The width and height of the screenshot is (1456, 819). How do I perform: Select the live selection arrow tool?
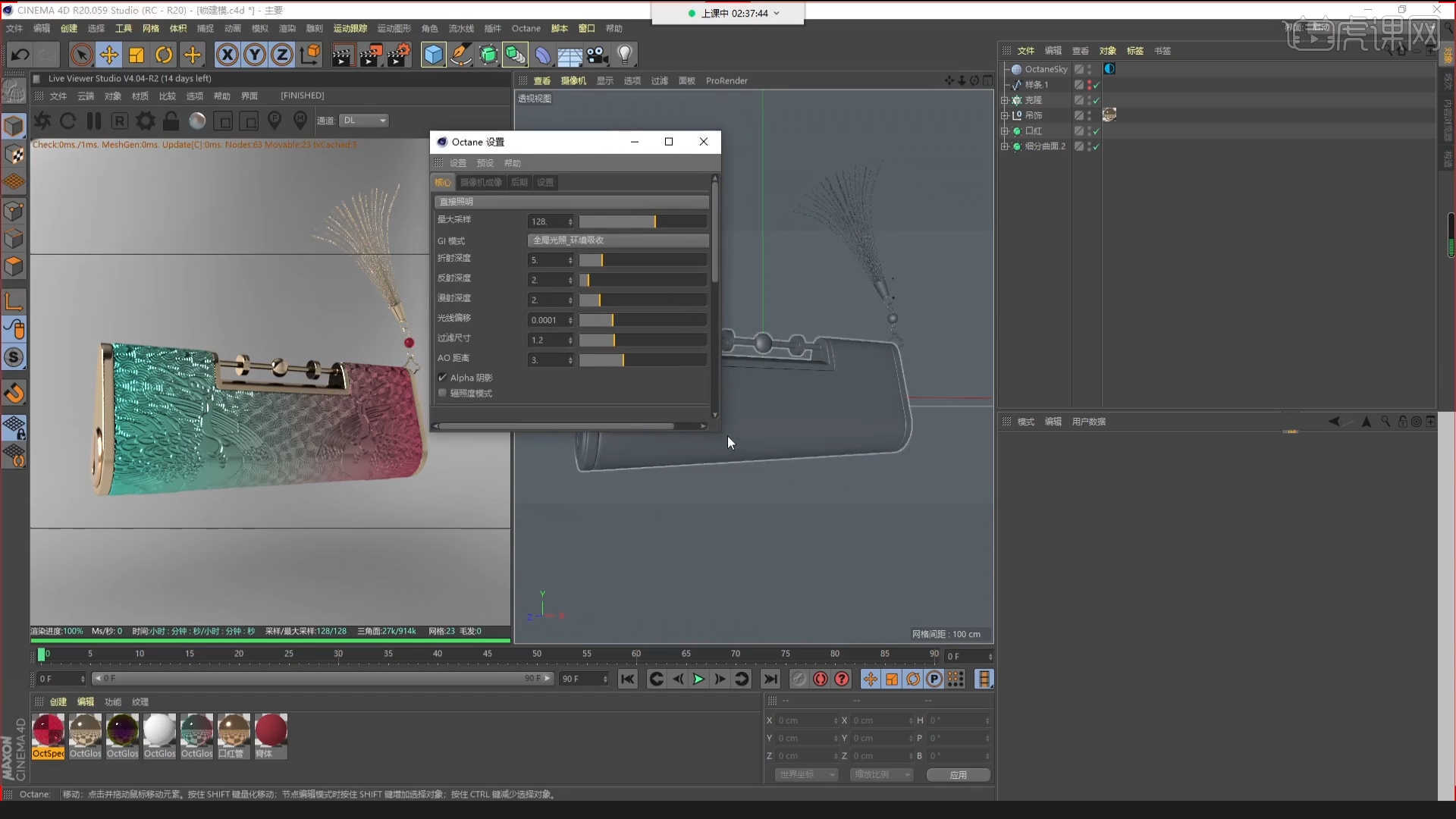[81, 55]
